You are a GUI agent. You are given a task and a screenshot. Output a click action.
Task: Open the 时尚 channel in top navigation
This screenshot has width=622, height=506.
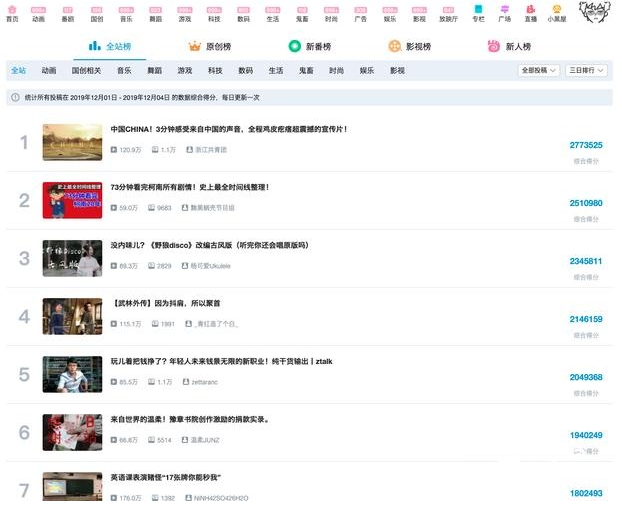(x=331, y=14)
